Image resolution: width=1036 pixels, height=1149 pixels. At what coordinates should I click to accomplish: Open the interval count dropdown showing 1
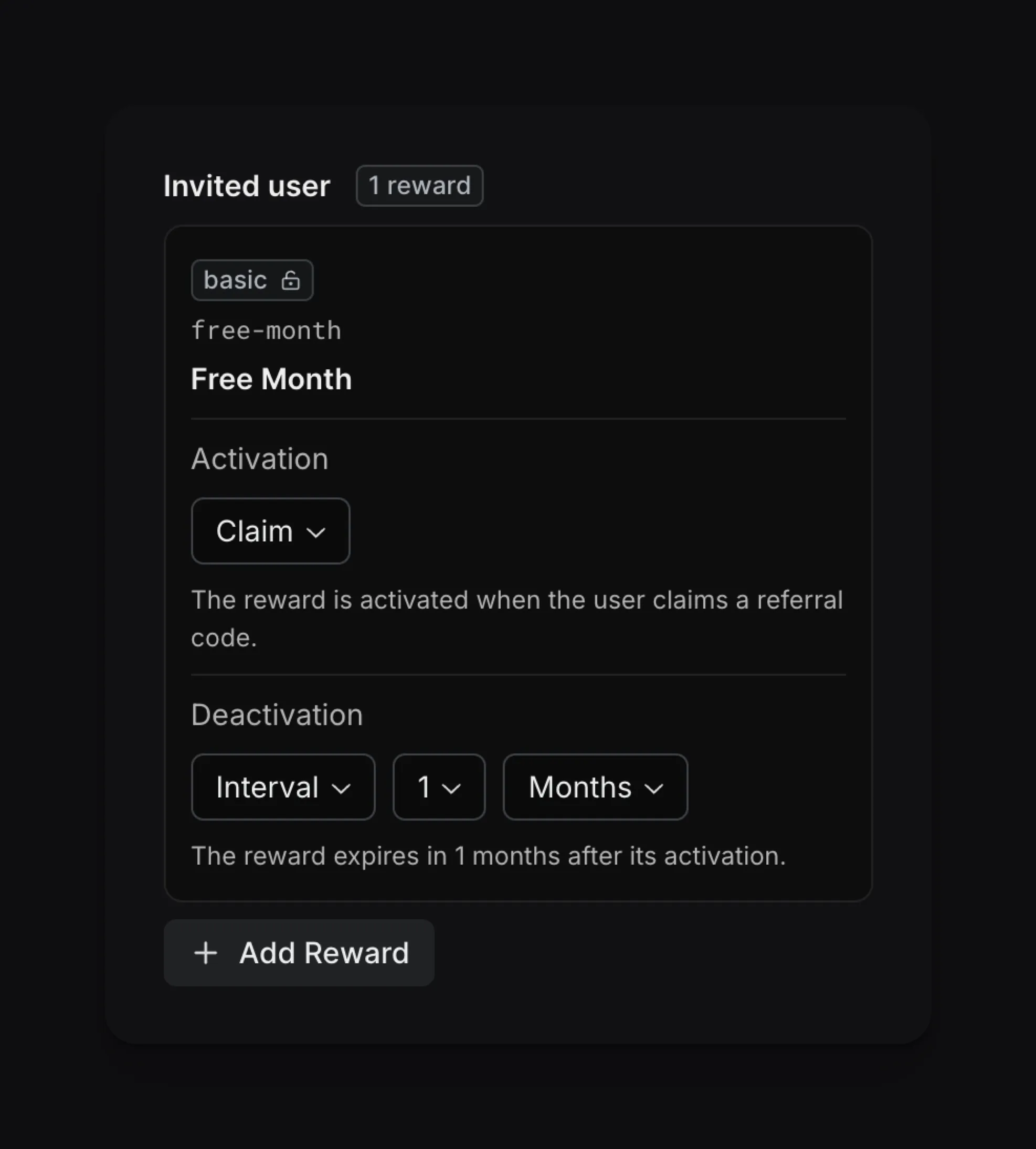pos(438,787)
